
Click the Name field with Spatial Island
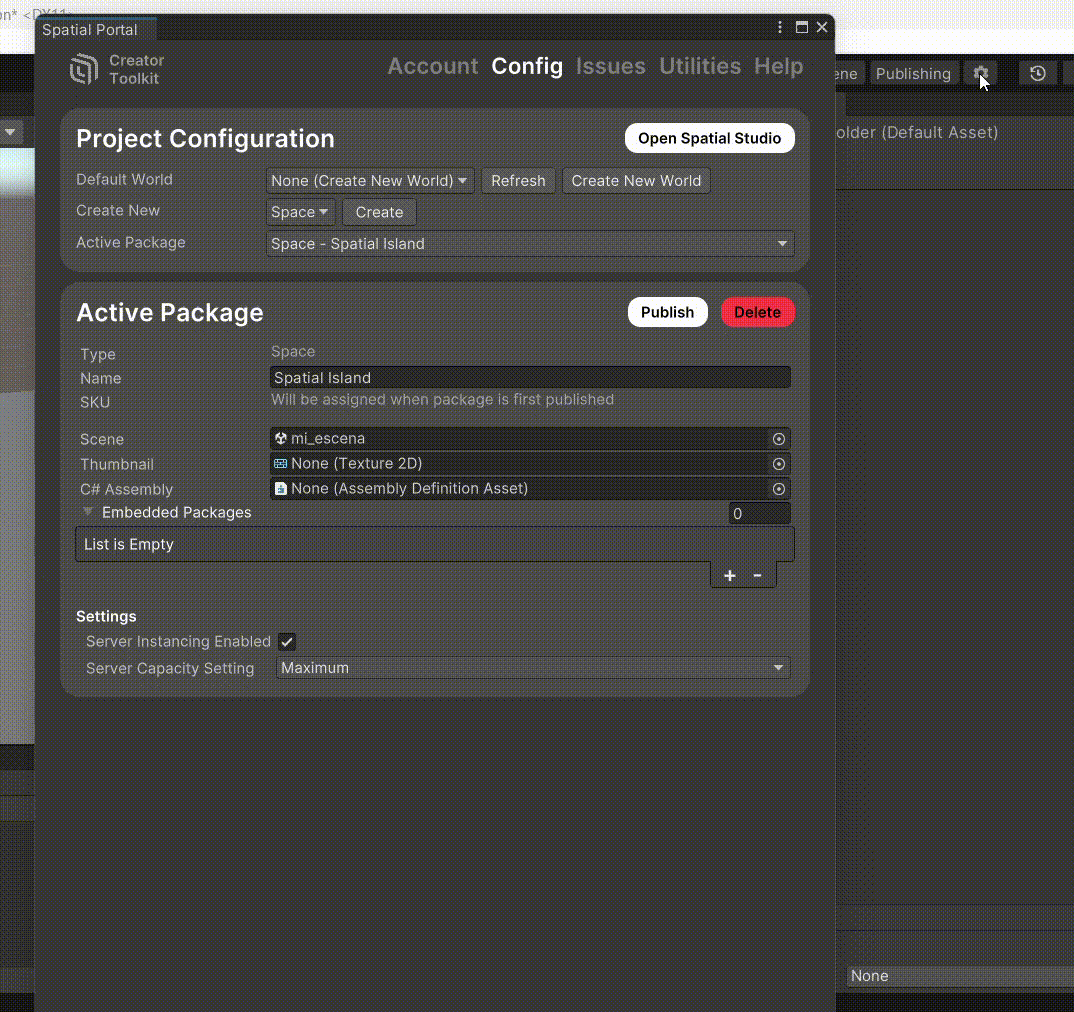coord(530,378)
